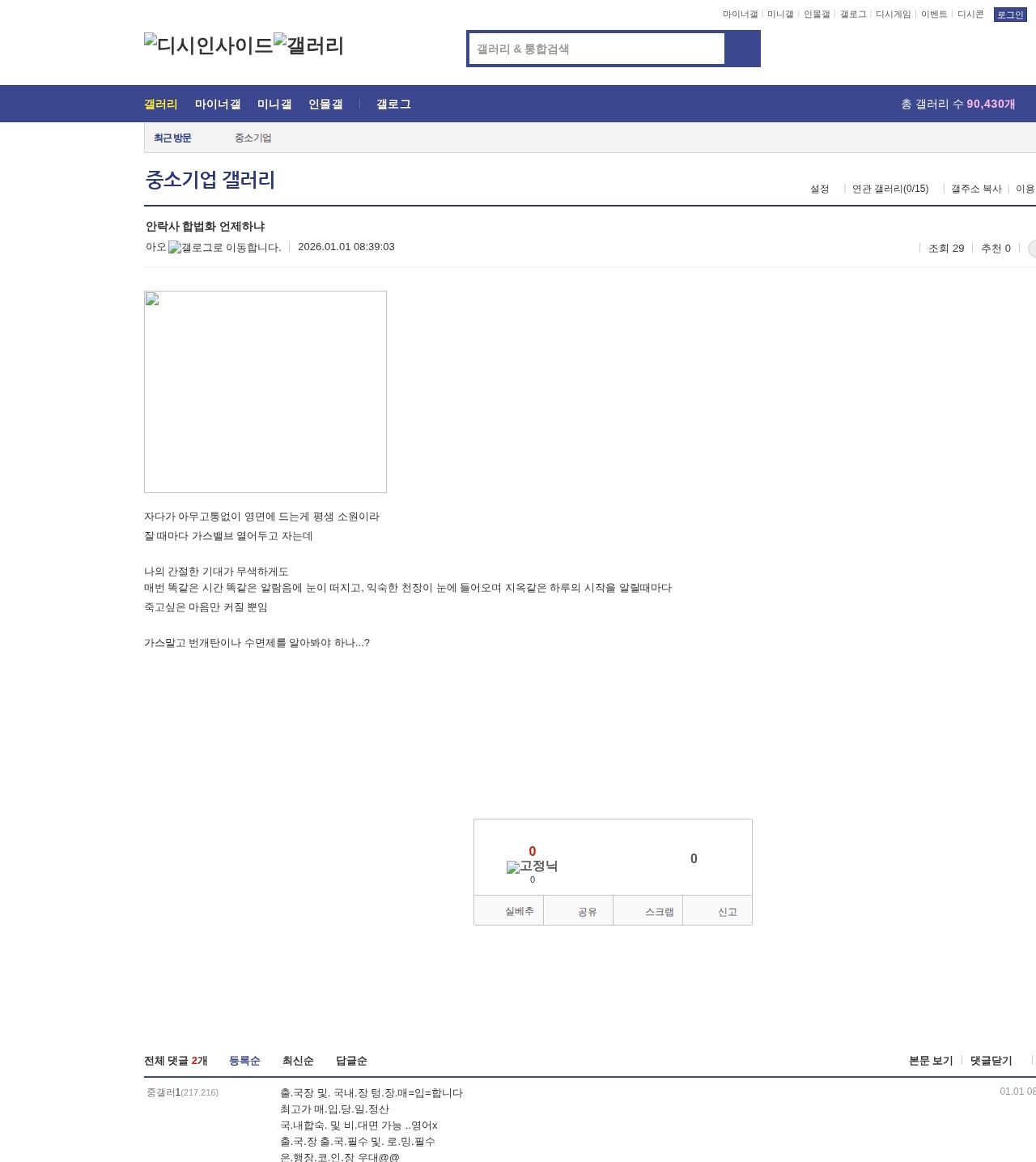The height and width of the screenshot is (1162, 1036).
Task: Sort comments by 최신순
Action: click(x=298, y=1061)
